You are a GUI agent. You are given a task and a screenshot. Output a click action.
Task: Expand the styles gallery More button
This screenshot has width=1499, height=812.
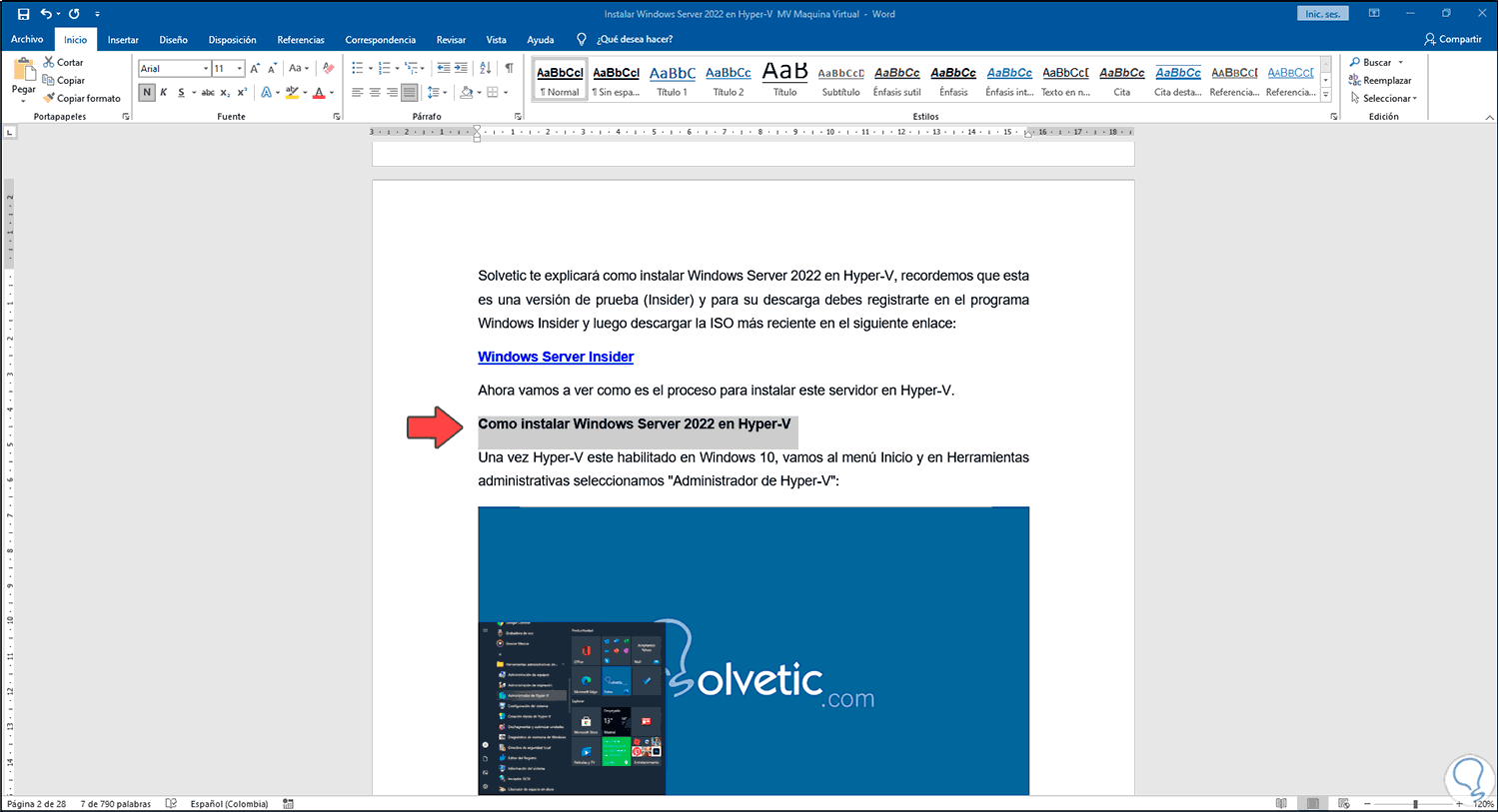point(1326,95)
